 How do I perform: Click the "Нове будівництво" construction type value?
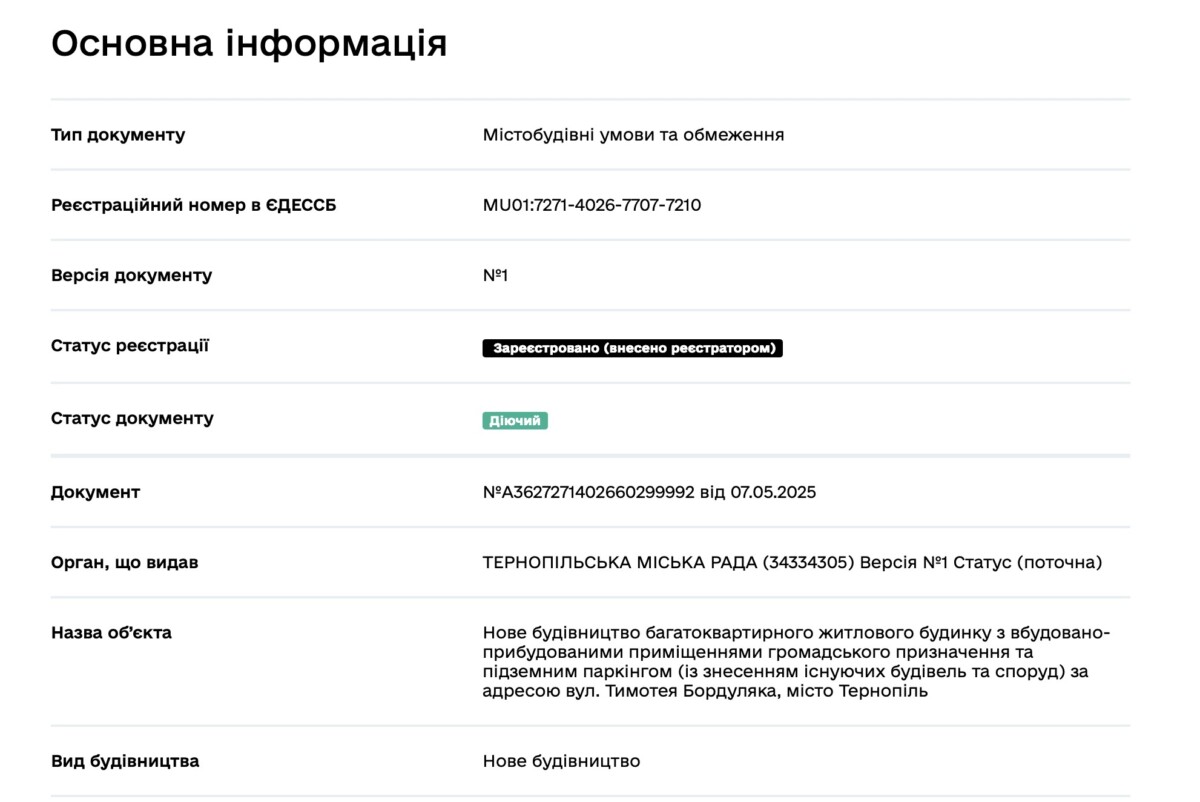pos(561,761)
